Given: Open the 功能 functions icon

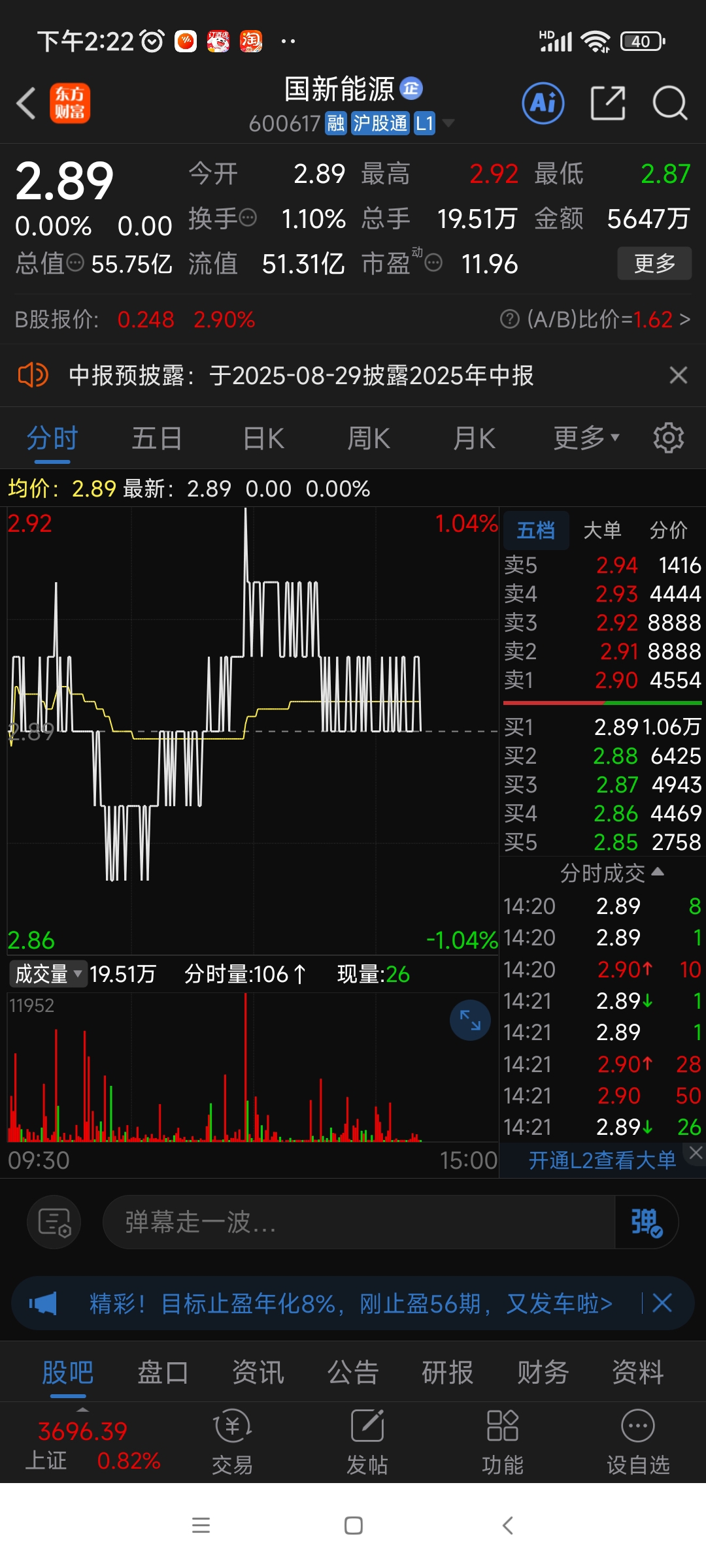Looking at the screenshot, I should click(x=503, y=1443).
